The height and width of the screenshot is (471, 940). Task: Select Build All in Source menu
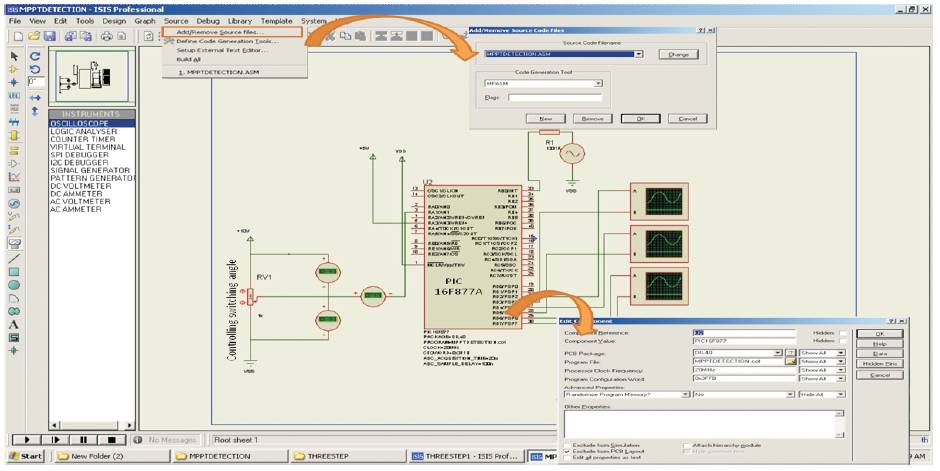tap(188, 59)
